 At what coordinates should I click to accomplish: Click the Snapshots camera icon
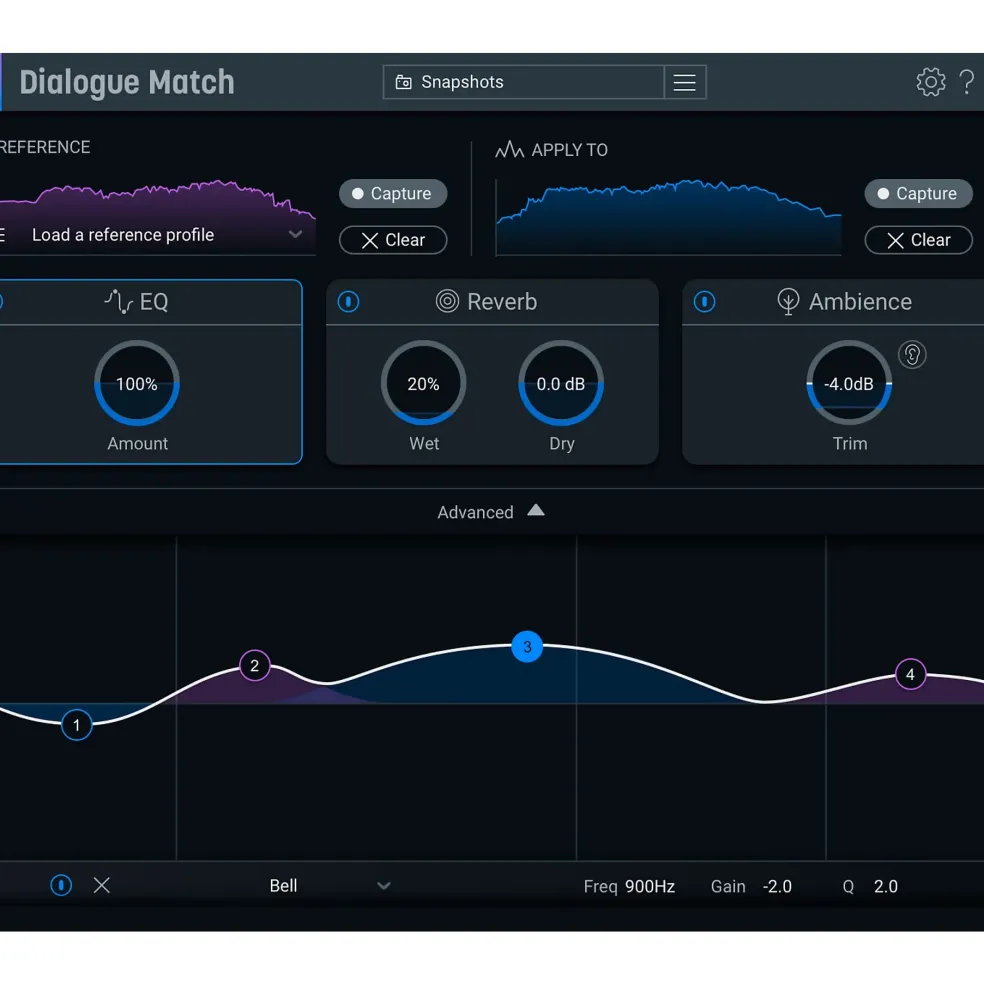[403, 82]
